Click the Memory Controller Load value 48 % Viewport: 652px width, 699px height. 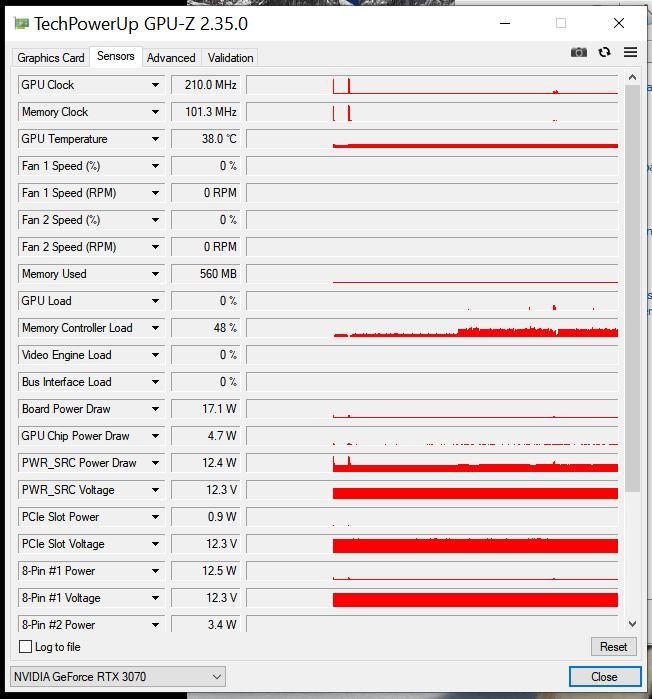(x=206, y=328)
